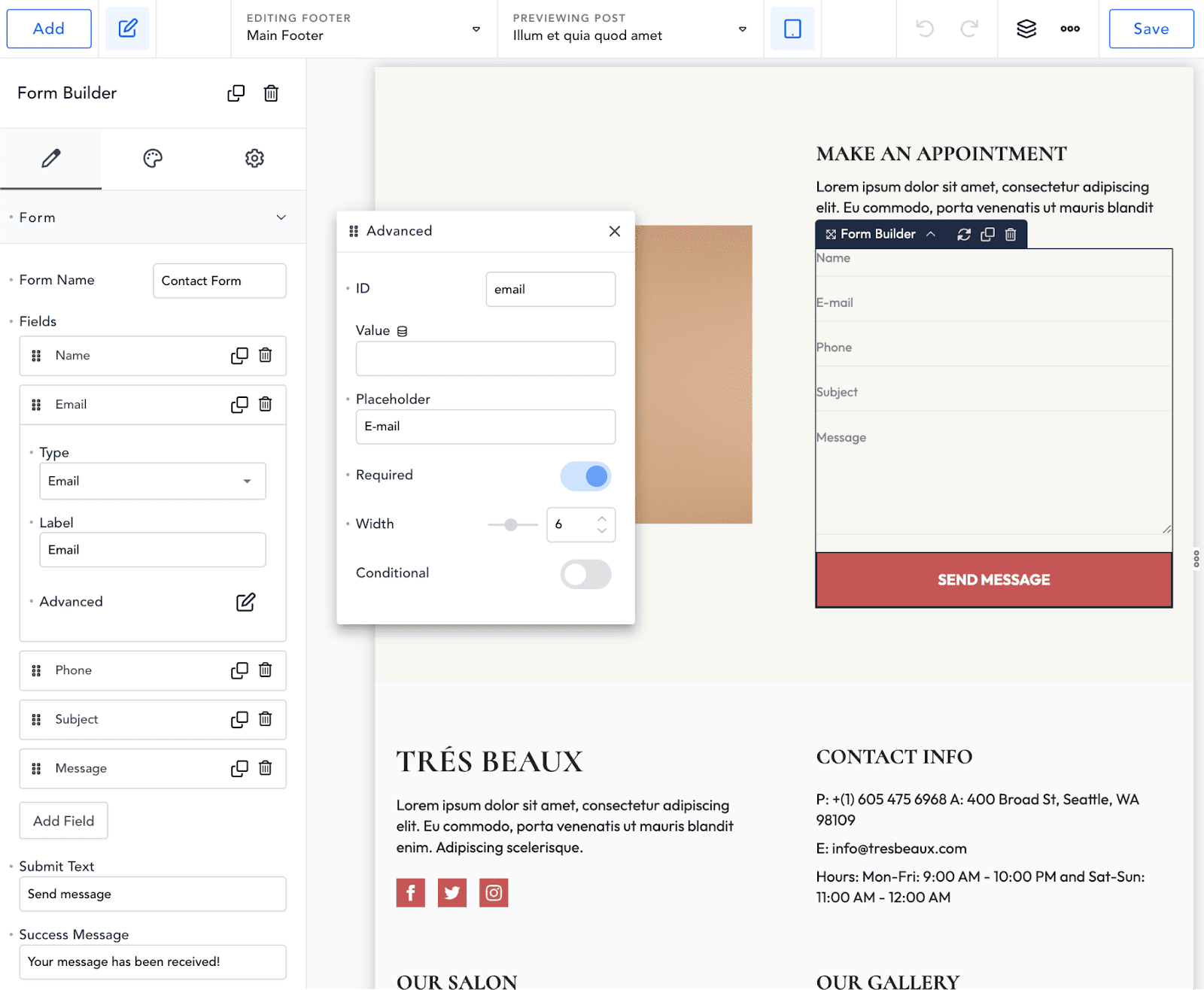Click the Add Field button
Image resolution: width=1204 pixels, height=990 pixels.
point(63,821)
